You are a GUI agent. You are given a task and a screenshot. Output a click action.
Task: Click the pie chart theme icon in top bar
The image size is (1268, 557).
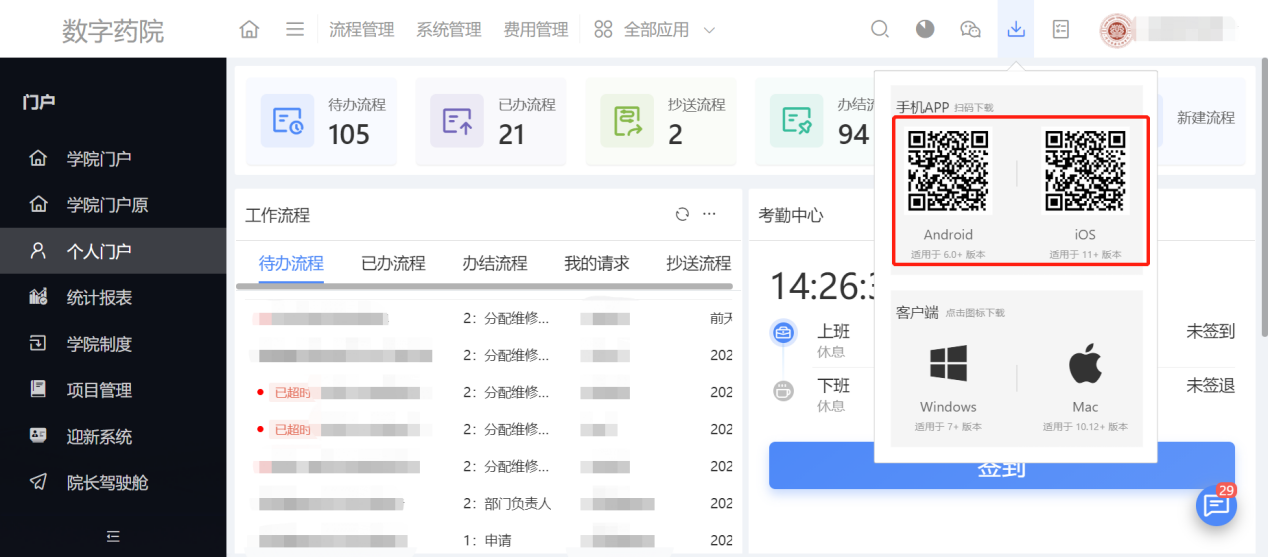point(925,30)
